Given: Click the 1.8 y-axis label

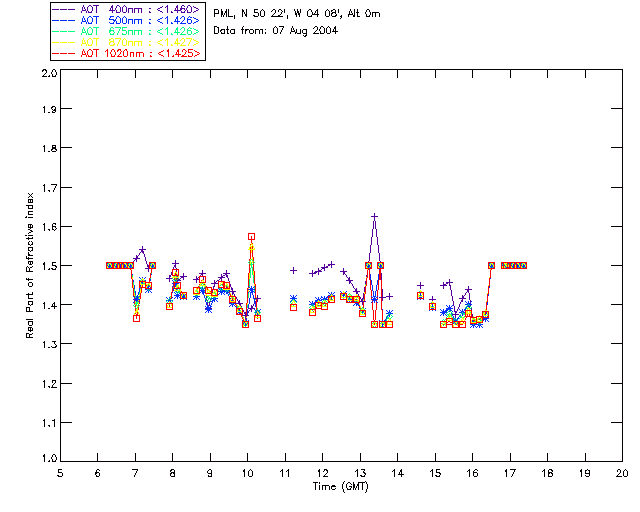Looking at the screenshot, I should click(49, 148).
